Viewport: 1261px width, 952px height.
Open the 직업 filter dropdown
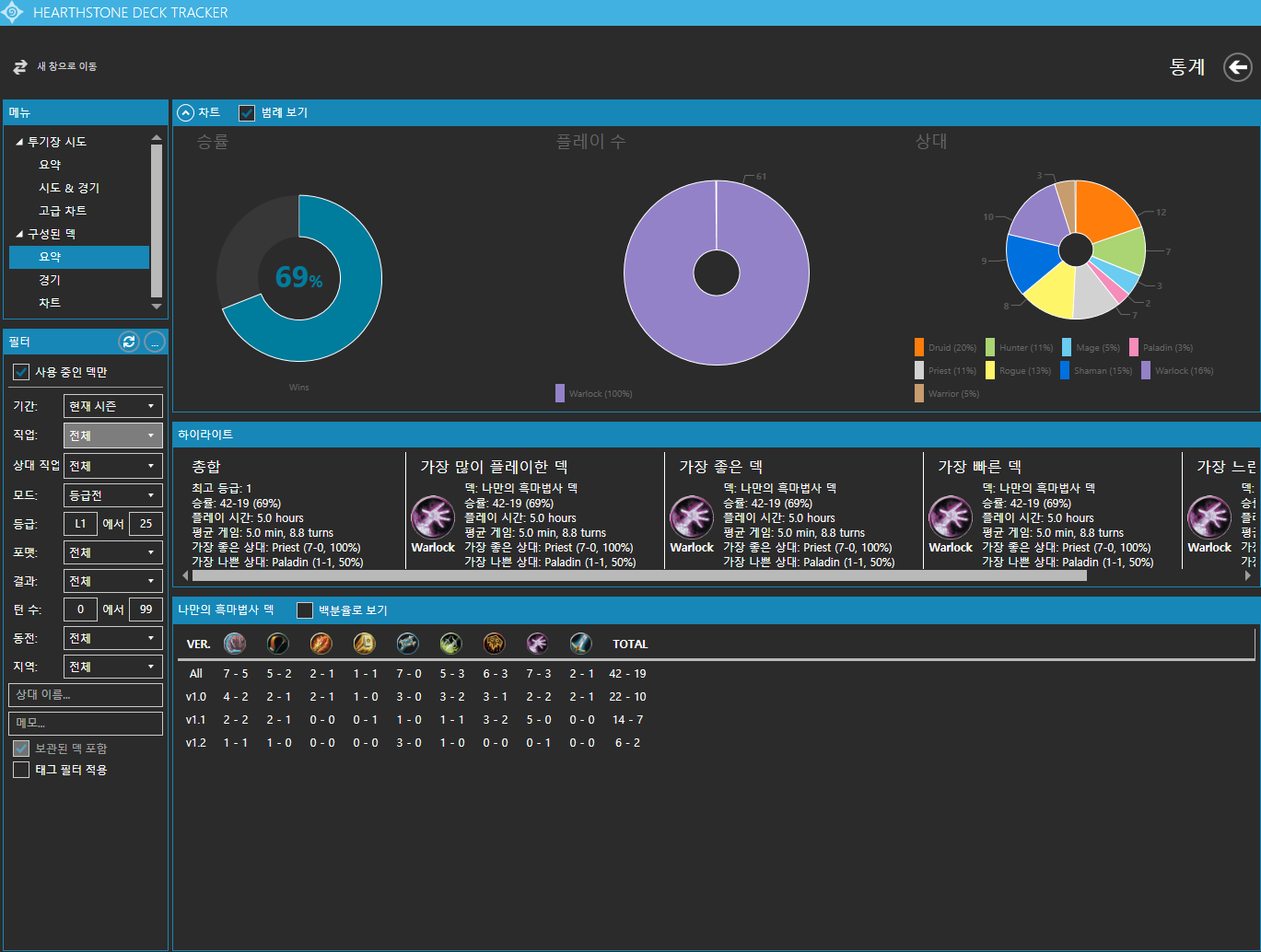click(x=113, y=435)
